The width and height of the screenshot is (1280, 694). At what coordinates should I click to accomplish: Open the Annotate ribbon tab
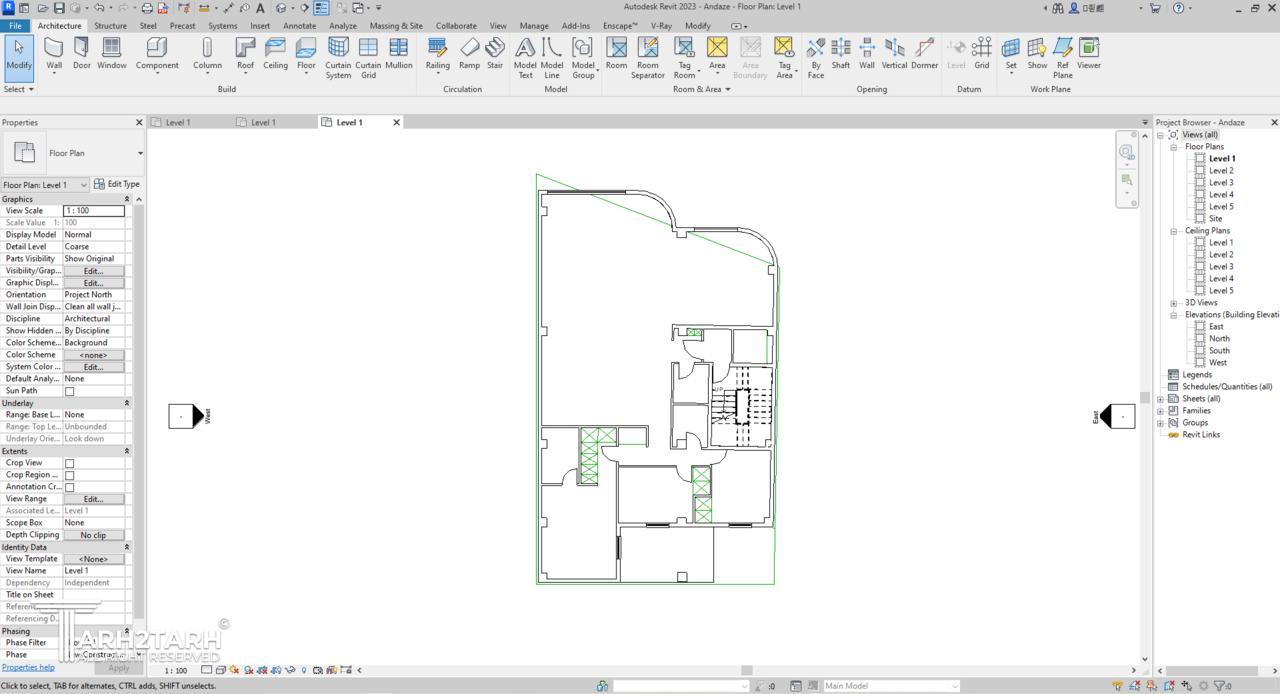click(299, 26)
